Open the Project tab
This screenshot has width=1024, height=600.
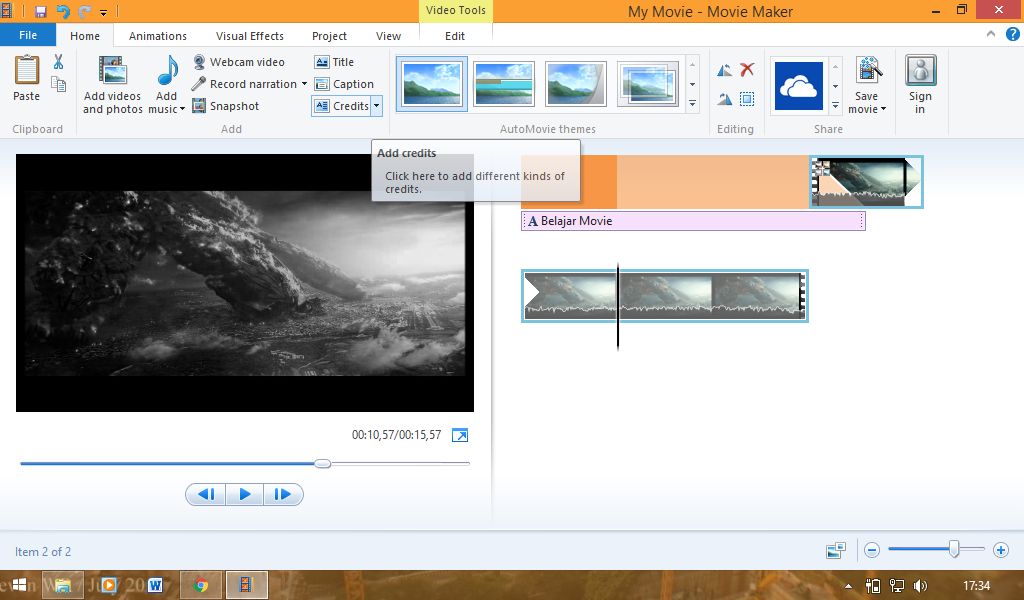pyautogui.click(x=329, y=36)
